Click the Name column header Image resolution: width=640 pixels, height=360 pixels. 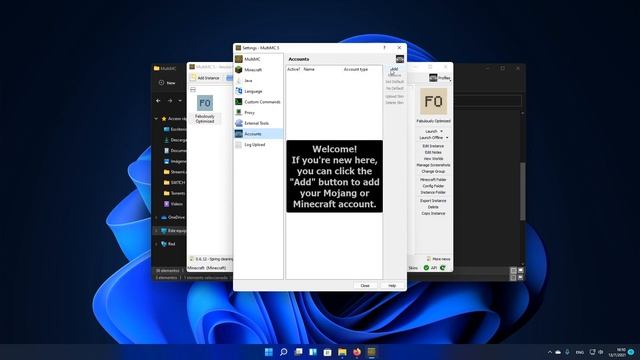[x=309, y=69]
